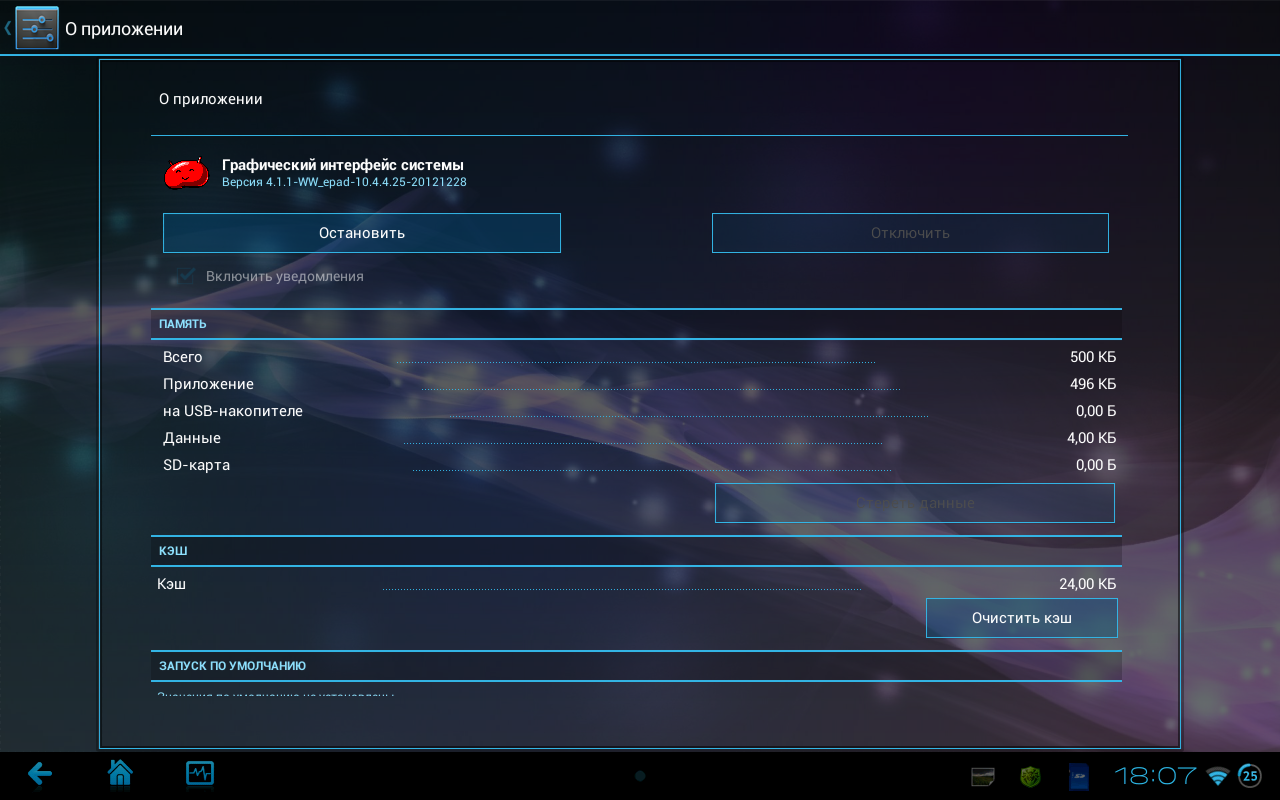
Task: Tap the blue SD card notification icon
Action: pos(1078,776)
